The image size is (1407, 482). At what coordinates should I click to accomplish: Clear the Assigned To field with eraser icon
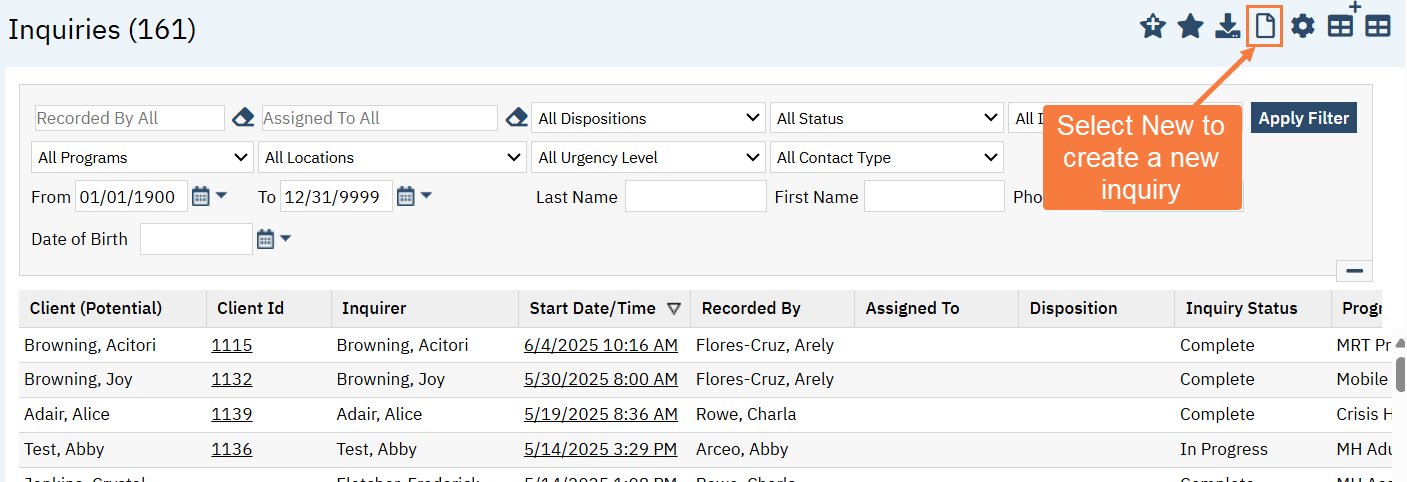(515, 118)
